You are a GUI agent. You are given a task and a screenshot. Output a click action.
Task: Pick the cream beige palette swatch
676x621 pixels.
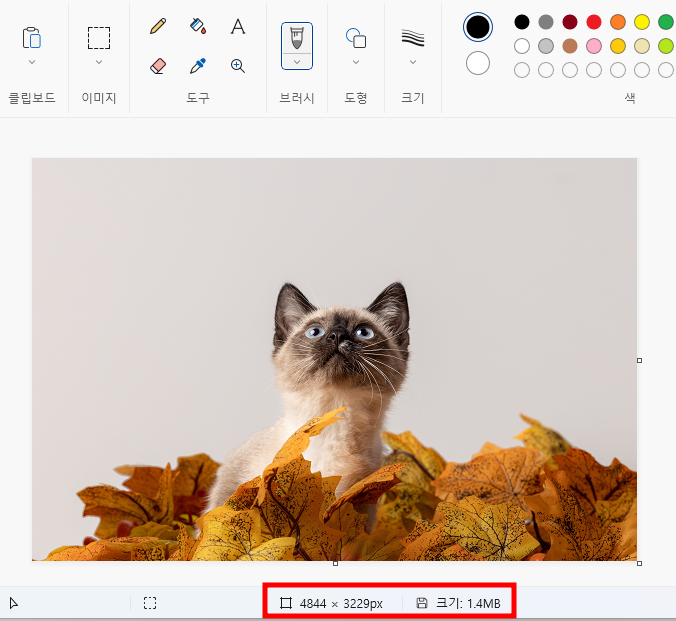point(642,46)
